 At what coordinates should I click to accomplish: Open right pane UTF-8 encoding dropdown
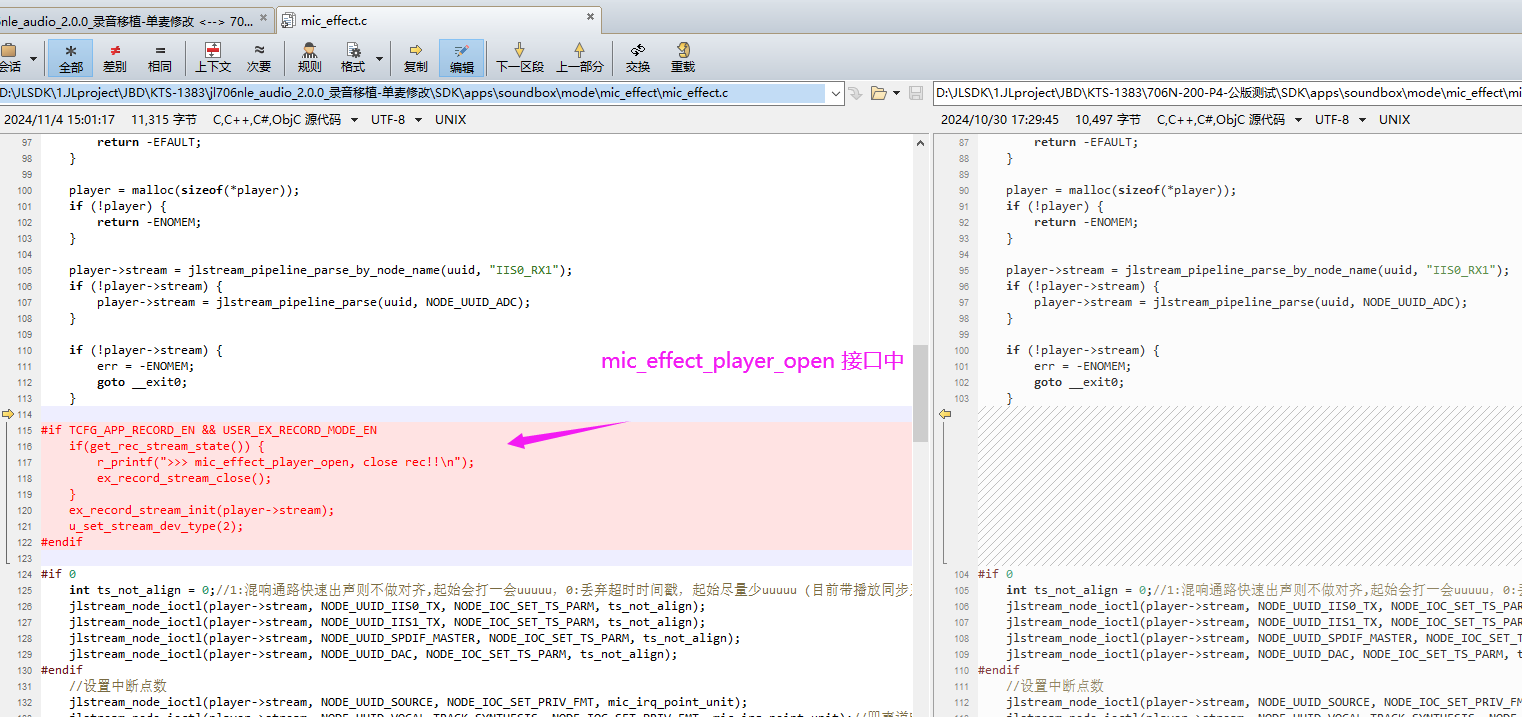point(1340,119)
